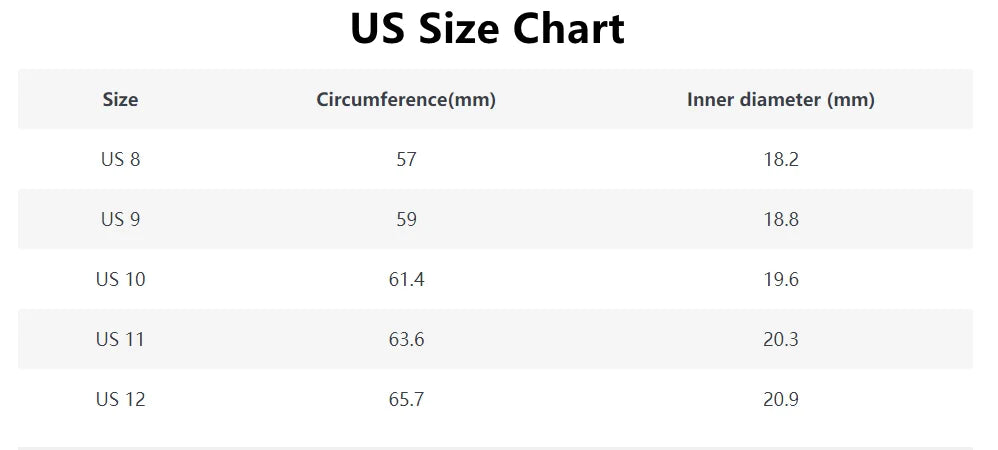Select the US 8 size cell
Viewport: 998px width, 450px height.
120,159
